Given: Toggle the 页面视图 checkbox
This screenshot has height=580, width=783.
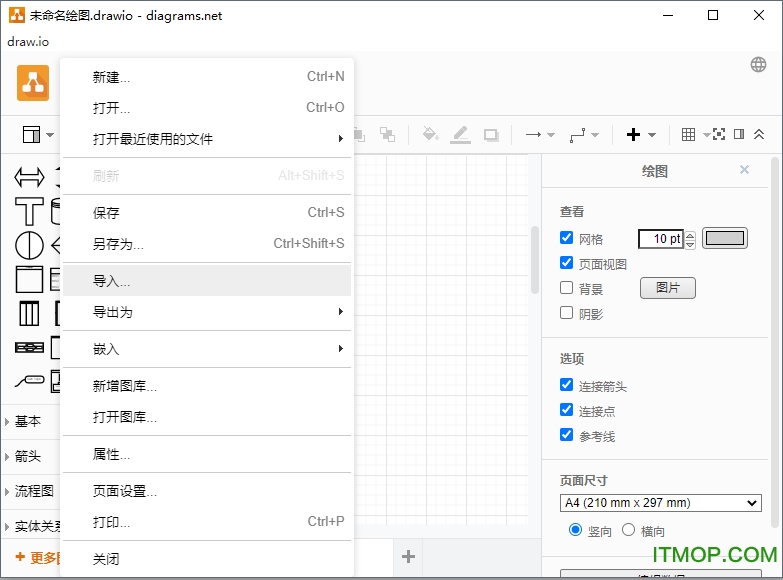Looking at the screenshot, I should click(566, 263).
